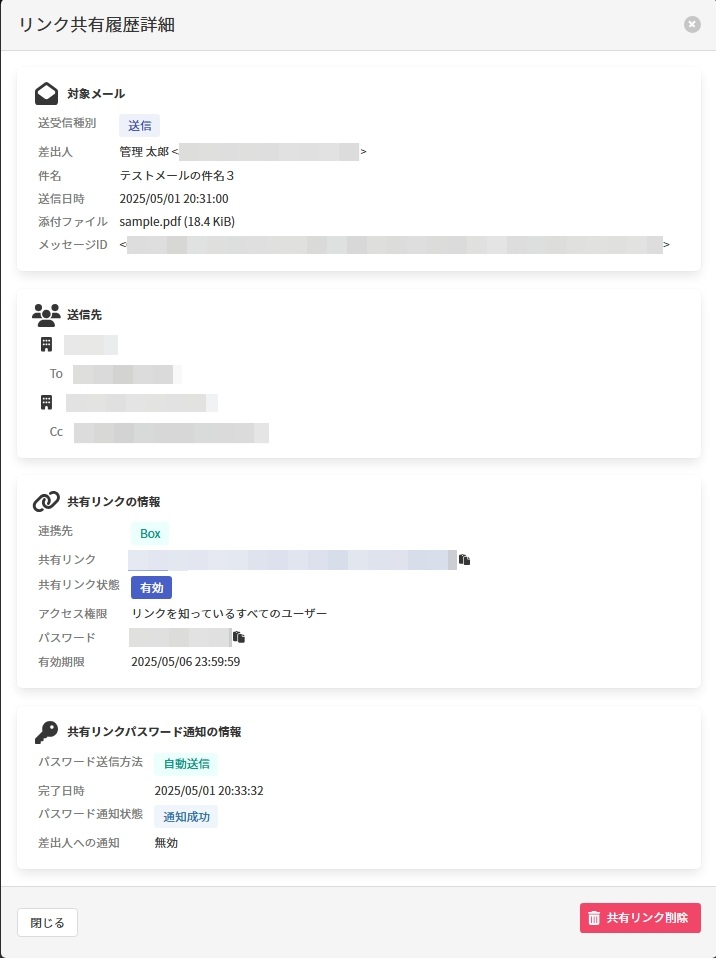The height and width of the screenshot is (958, 716).
Task: Copy the shared link URL to clipboard
Action: [x=464, y=560]
